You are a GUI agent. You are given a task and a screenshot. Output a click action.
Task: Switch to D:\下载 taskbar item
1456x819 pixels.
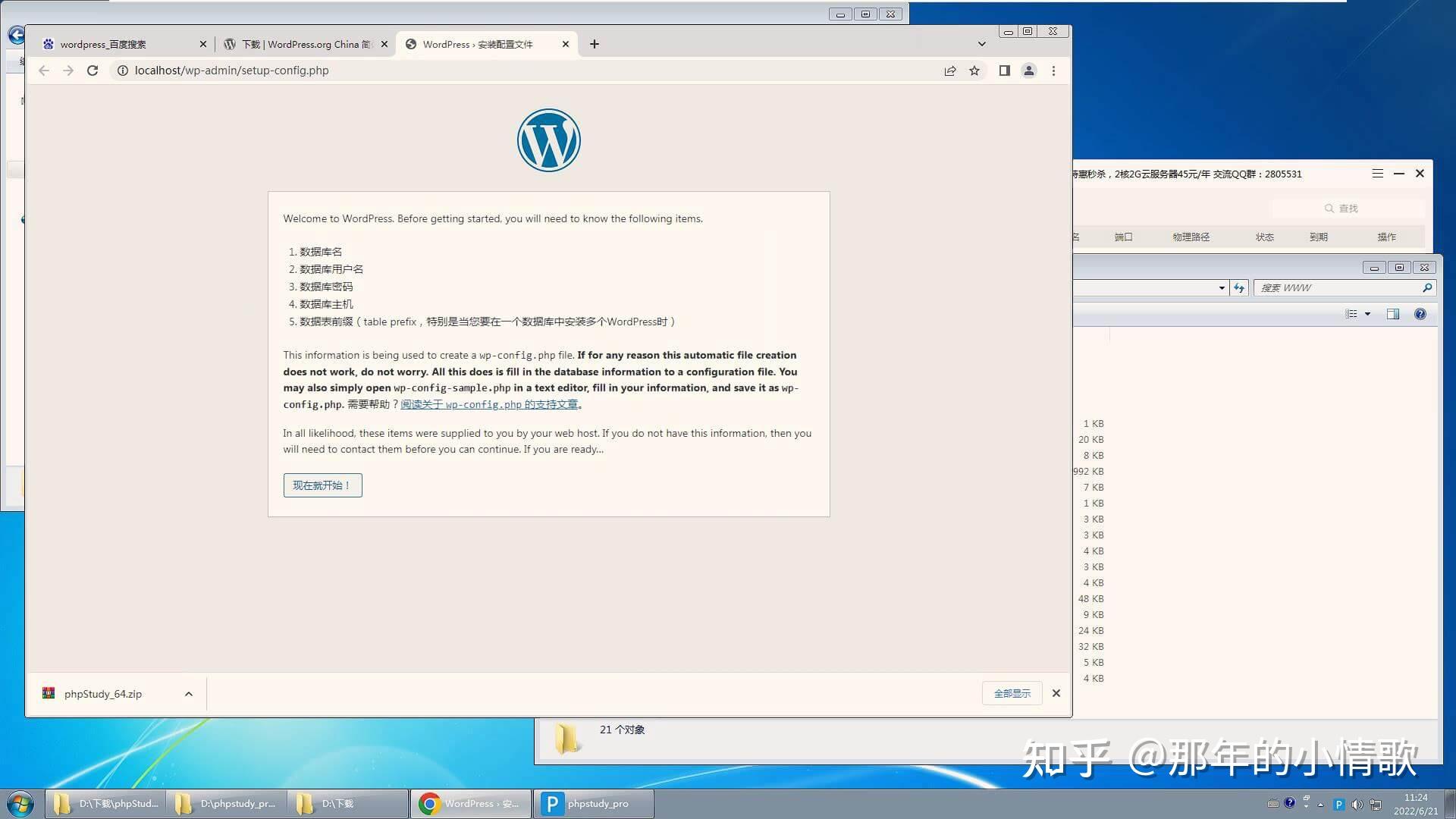pyautogui.click(x=348, y=804)
